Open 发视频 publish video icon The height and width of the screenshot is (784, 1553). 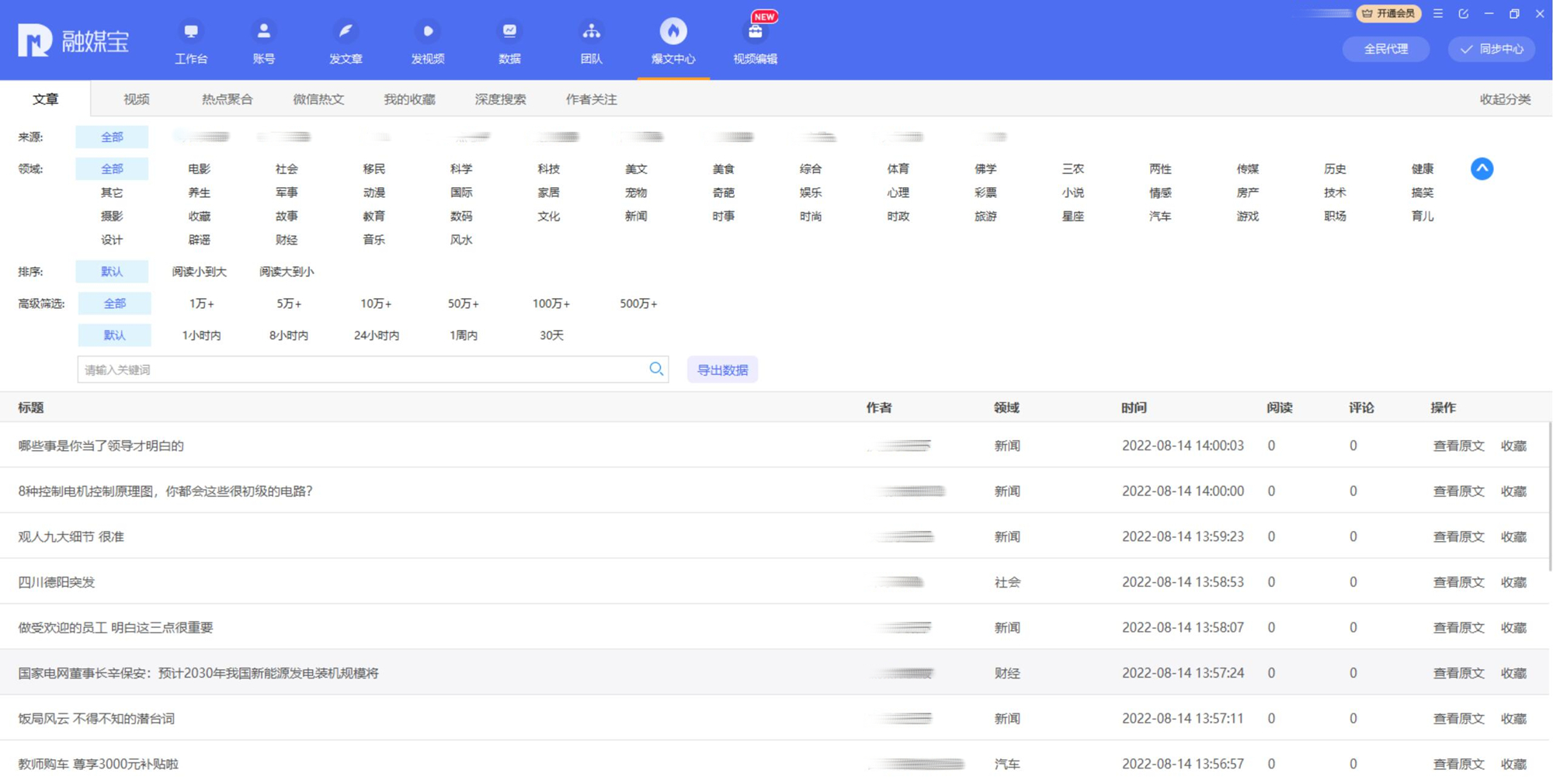point(427,33)
